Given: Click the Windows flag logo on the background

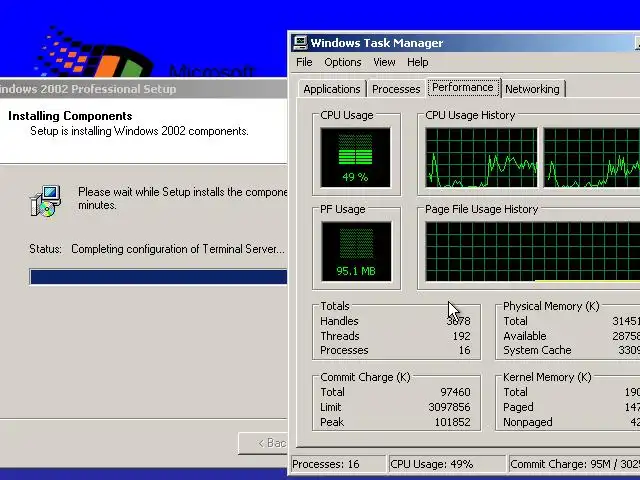Looking at the screenshot, I should pyautogui.click(x=94, y=52).
